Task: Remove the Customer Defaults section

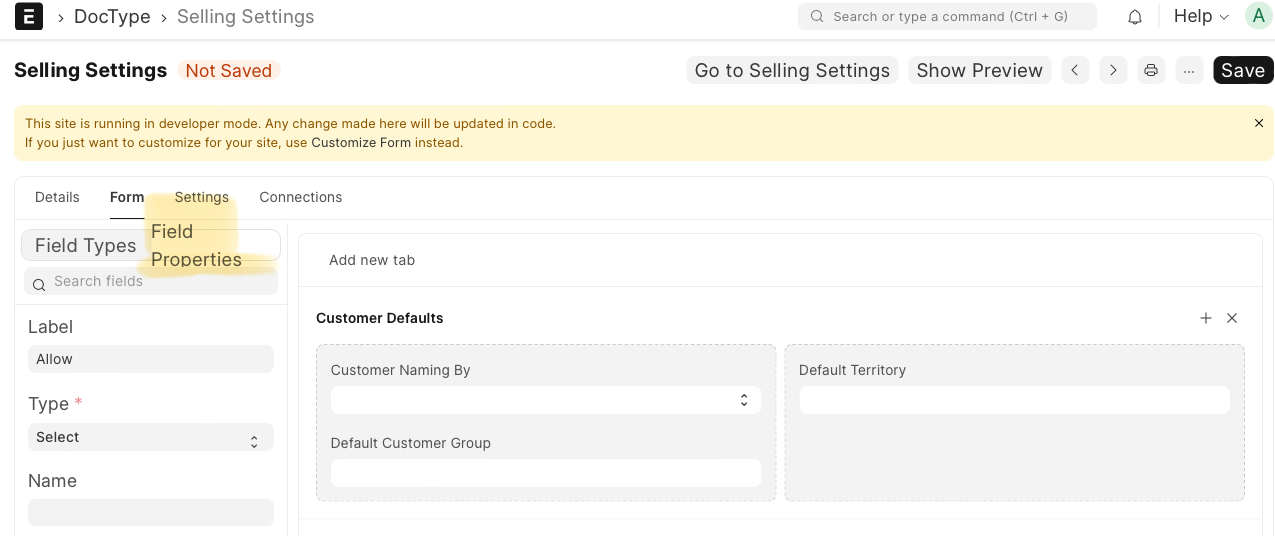Action: click(x=1232, y=318)
